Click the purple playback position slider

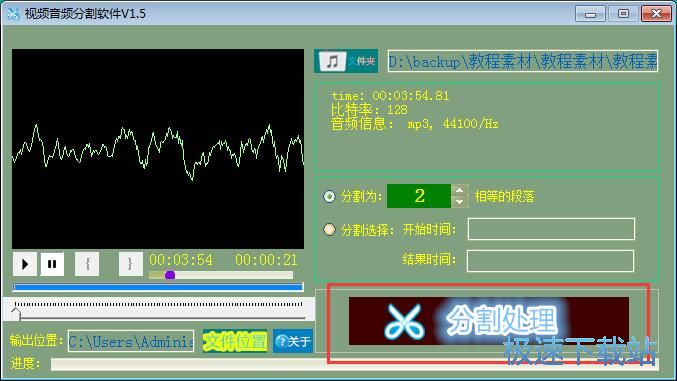[x=170, y=275]
